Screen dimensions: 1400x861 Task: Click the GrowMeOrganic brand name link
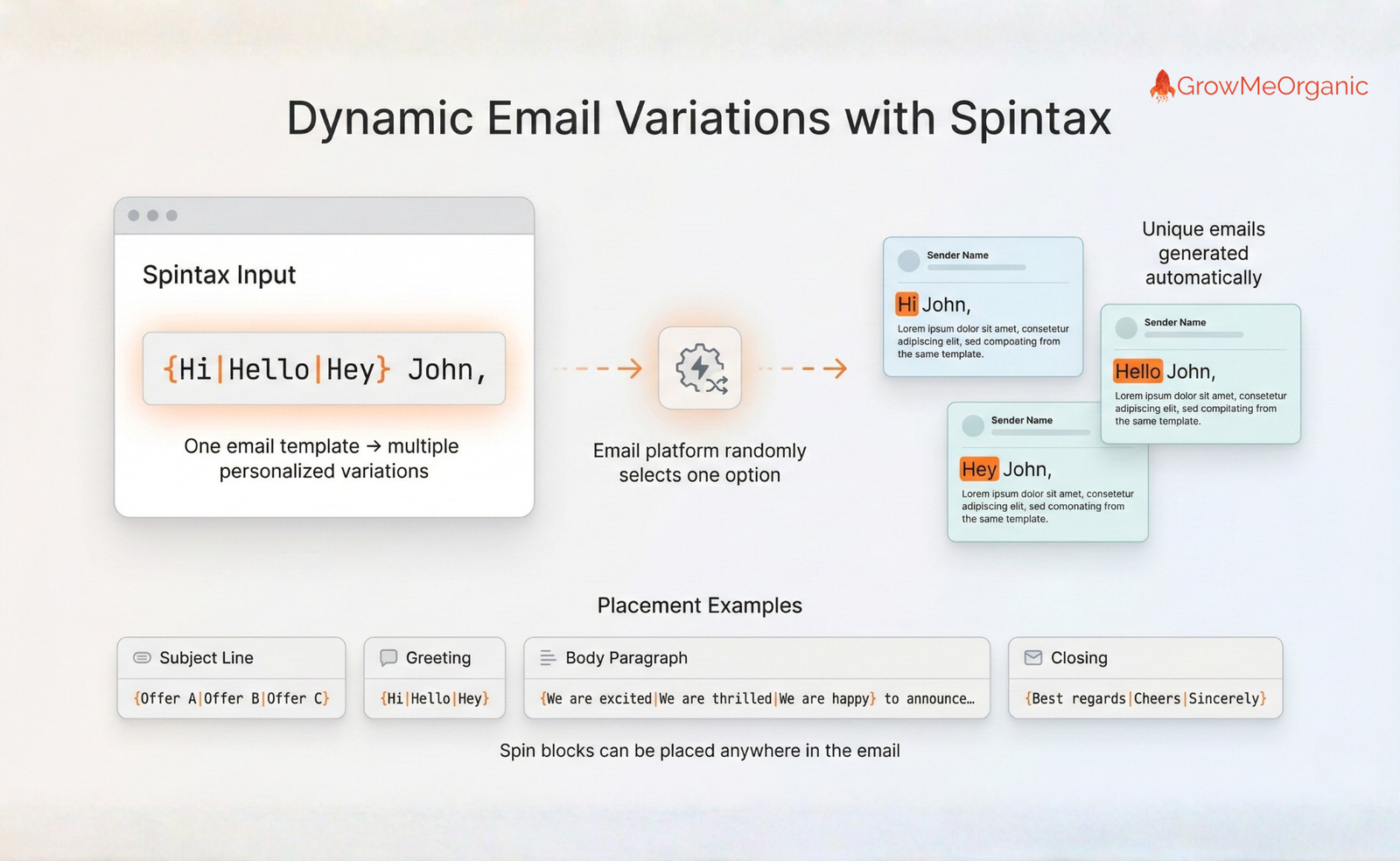point(1273,87)
